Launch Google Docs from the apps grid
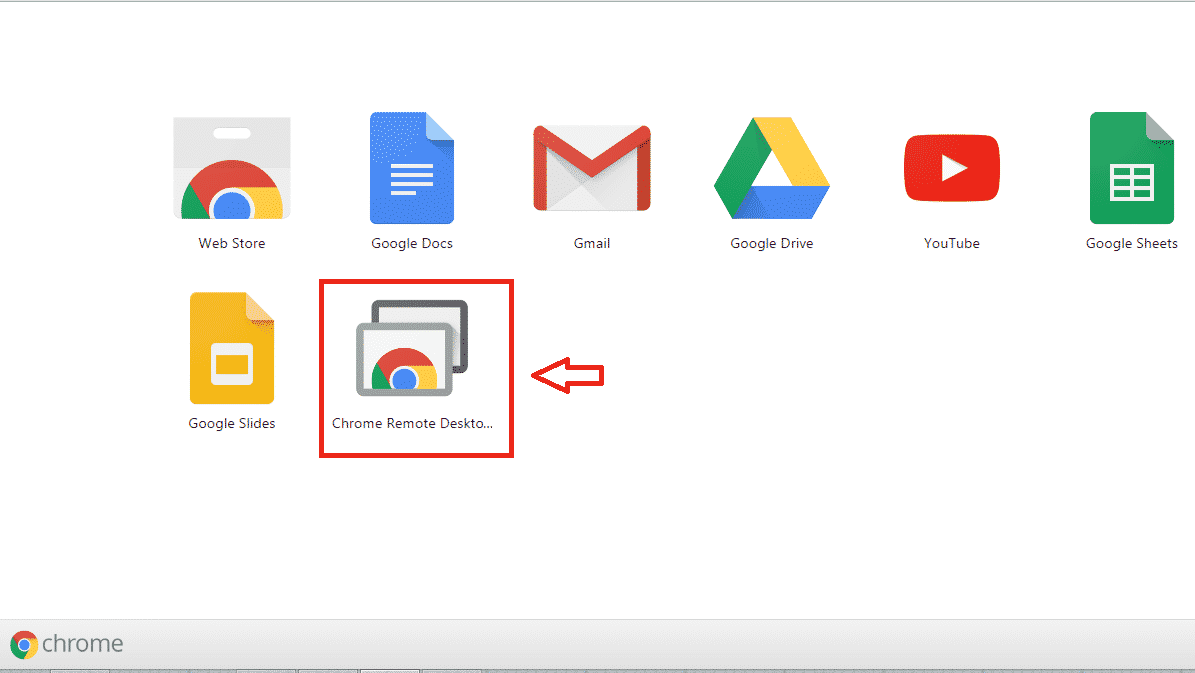1195x673 pixels. tap(412, 168)
